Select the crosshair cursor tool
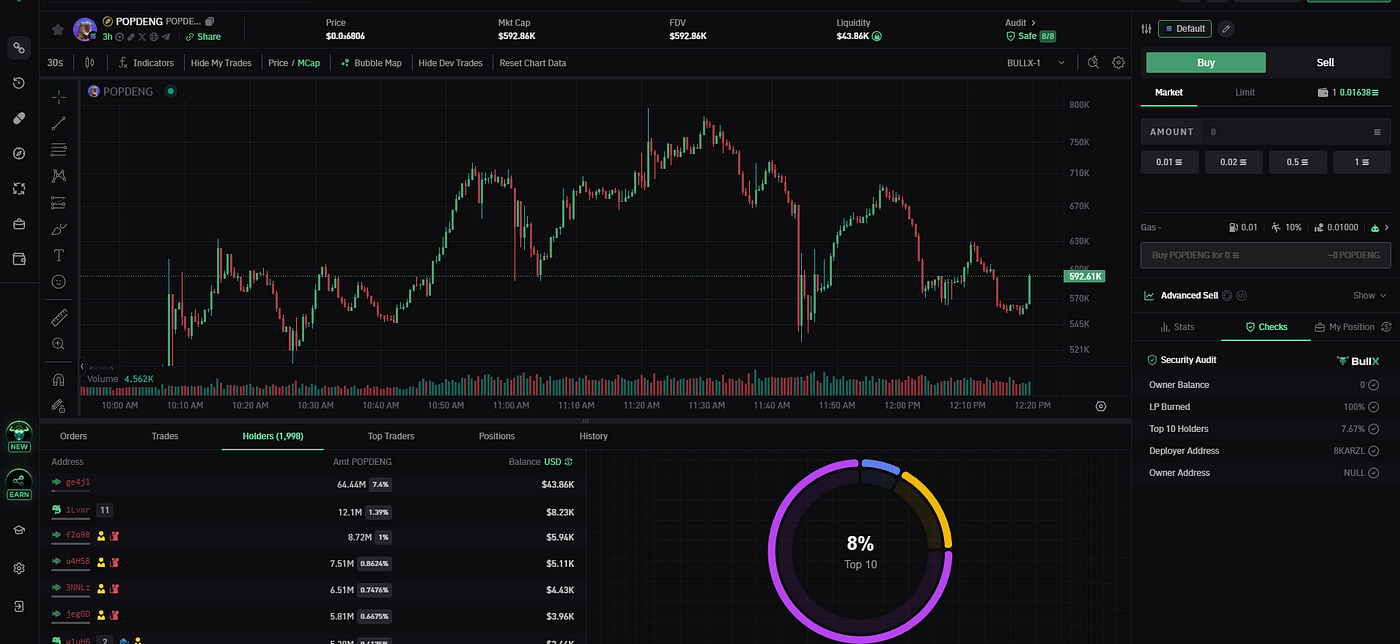Screen dimensions: 1400x644 [x=59, y=97]
